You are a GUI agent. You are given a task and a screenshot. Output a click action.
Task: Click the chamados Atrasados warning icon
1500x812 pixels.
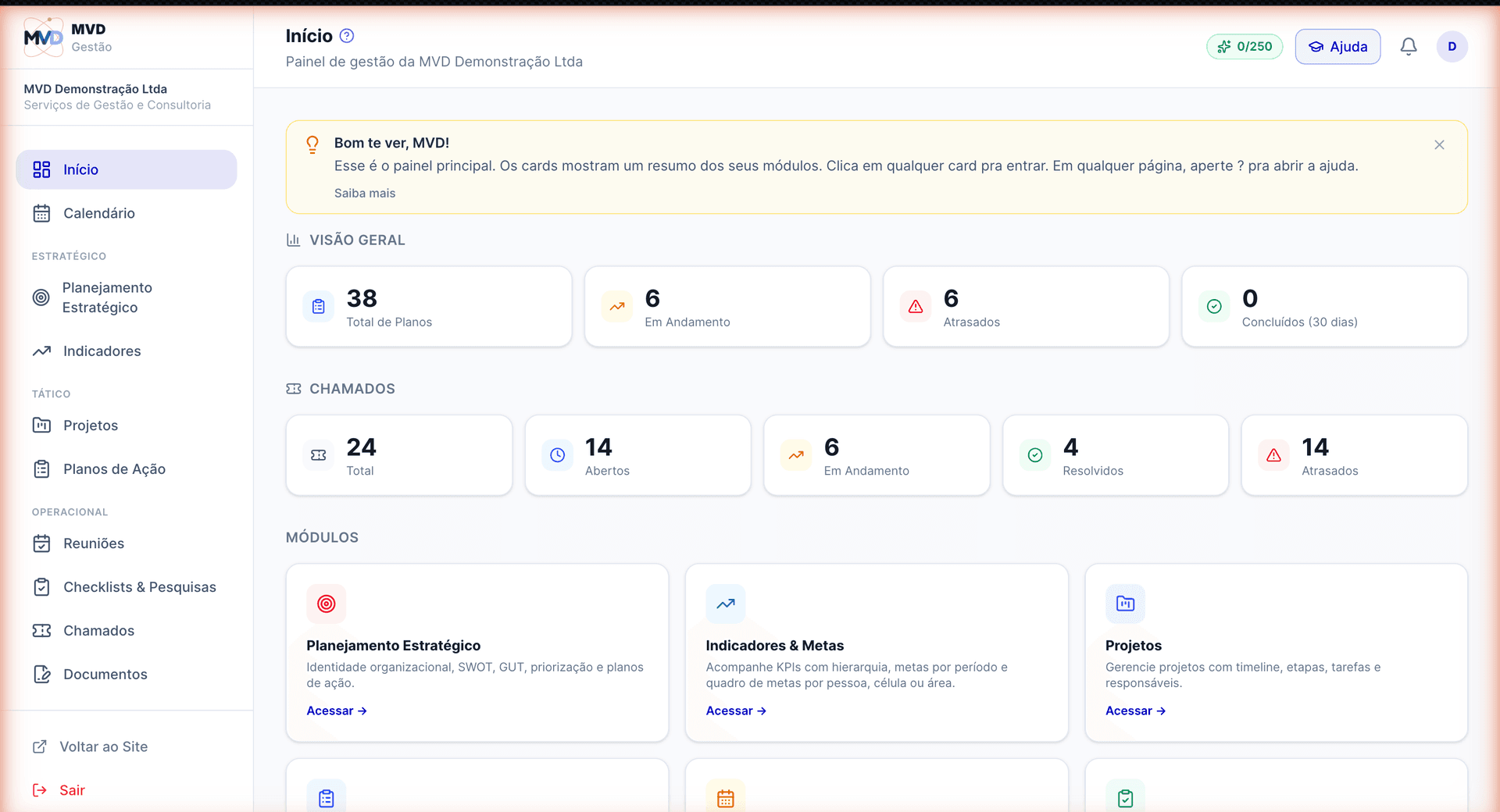pos(1273,455)
